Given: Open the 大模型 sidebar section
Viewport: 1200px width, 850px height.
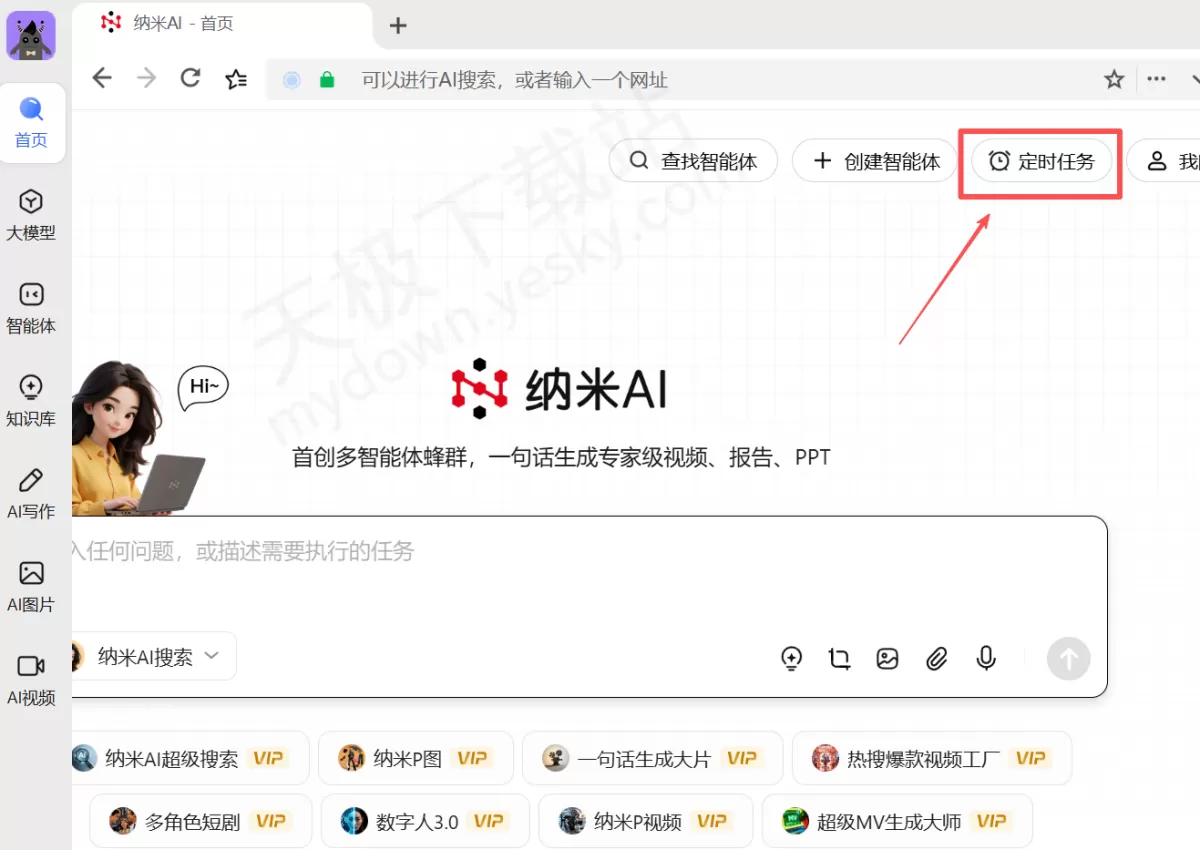Looking at the screenshot, I should 31,216.
